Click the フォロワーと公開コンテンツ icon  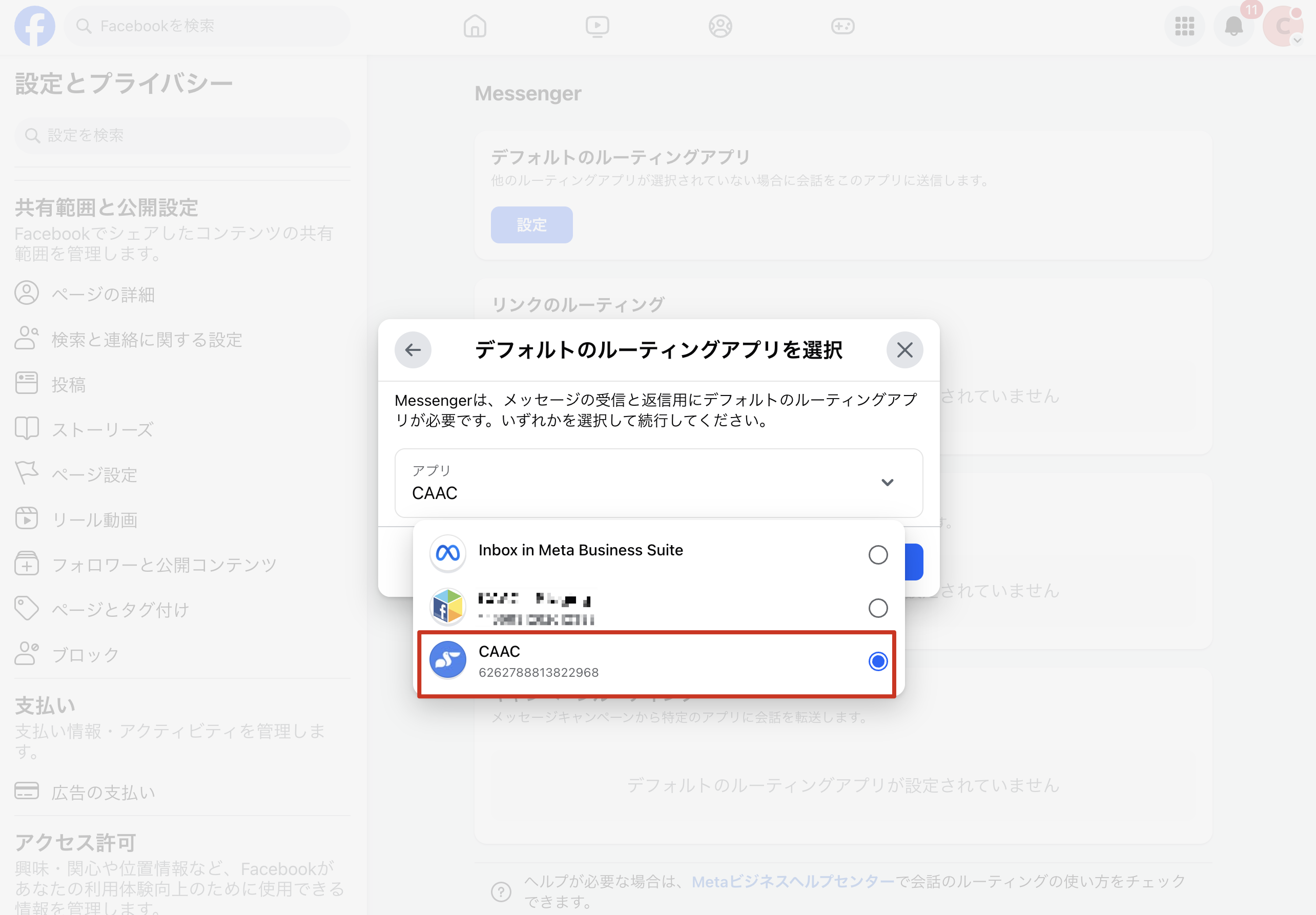(26, 564)
